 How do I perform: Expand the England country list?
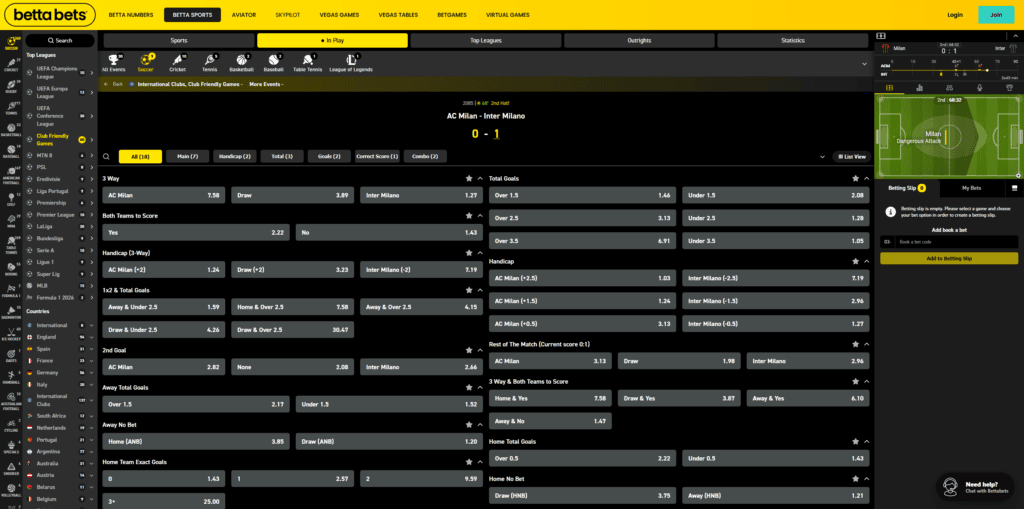click(x=91, y=337)
